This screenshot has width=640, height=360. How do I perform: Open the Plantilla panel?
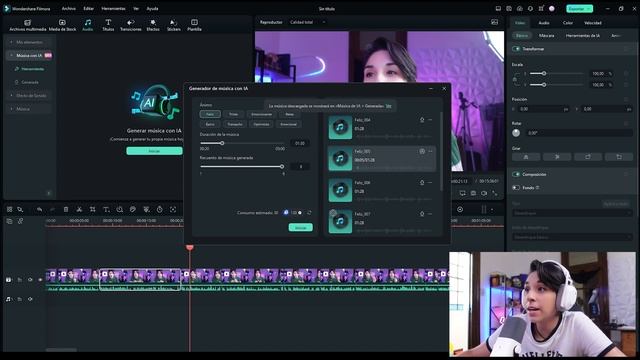click(194, 25)
